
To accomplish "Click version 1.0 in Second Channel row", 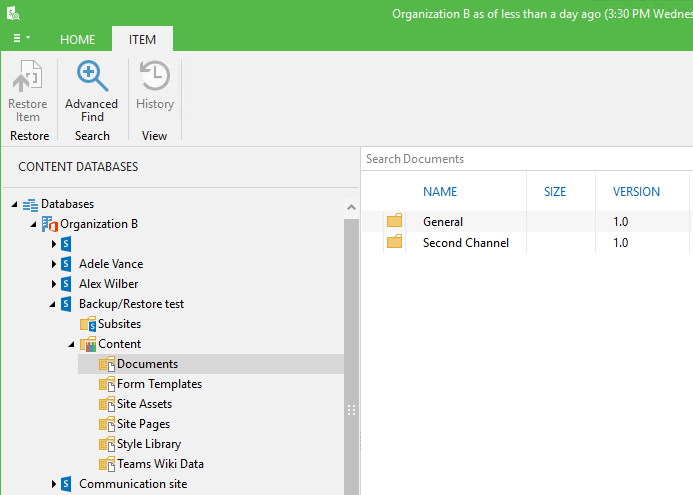I will coord(621,243).
